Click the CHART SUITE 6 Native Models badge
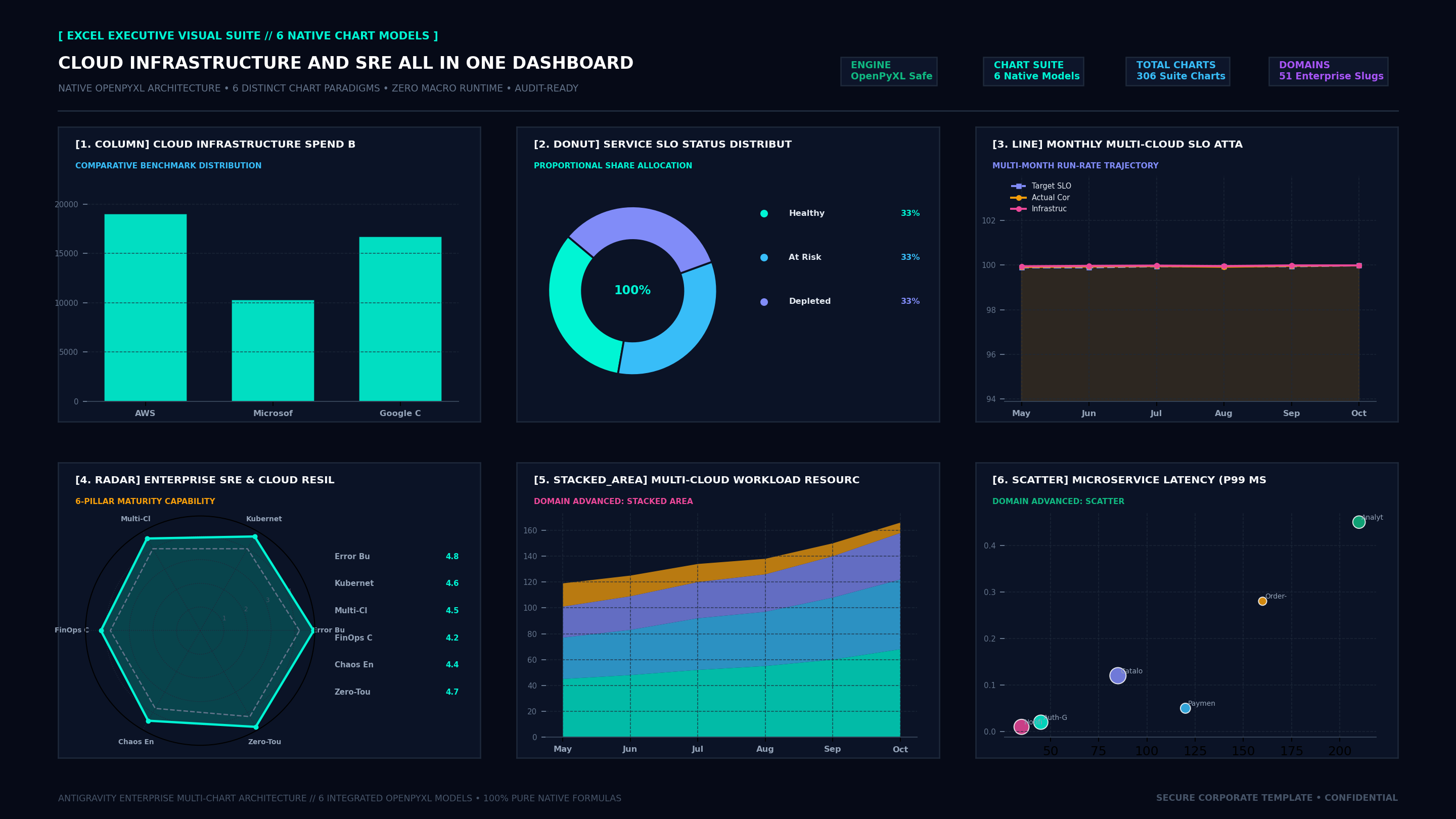Image resolution: width=1456 pixels, height=819 pixels. (1033, 71)
